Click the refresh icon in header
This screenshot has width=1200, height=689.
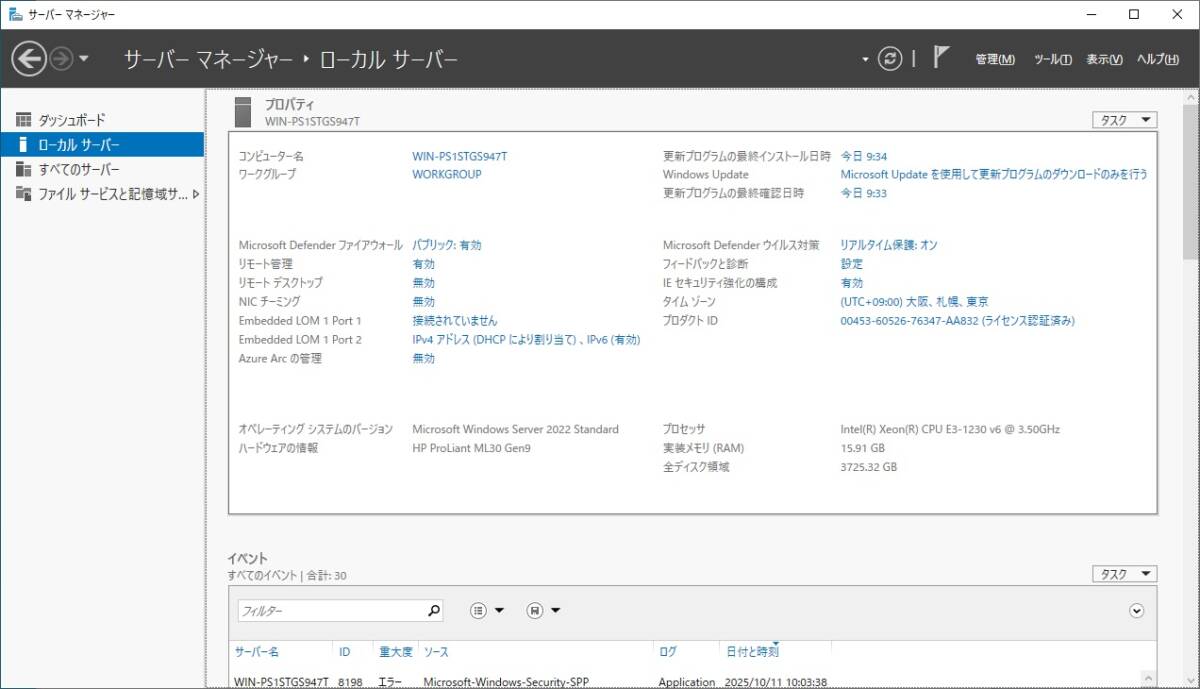tap(890, 59)
